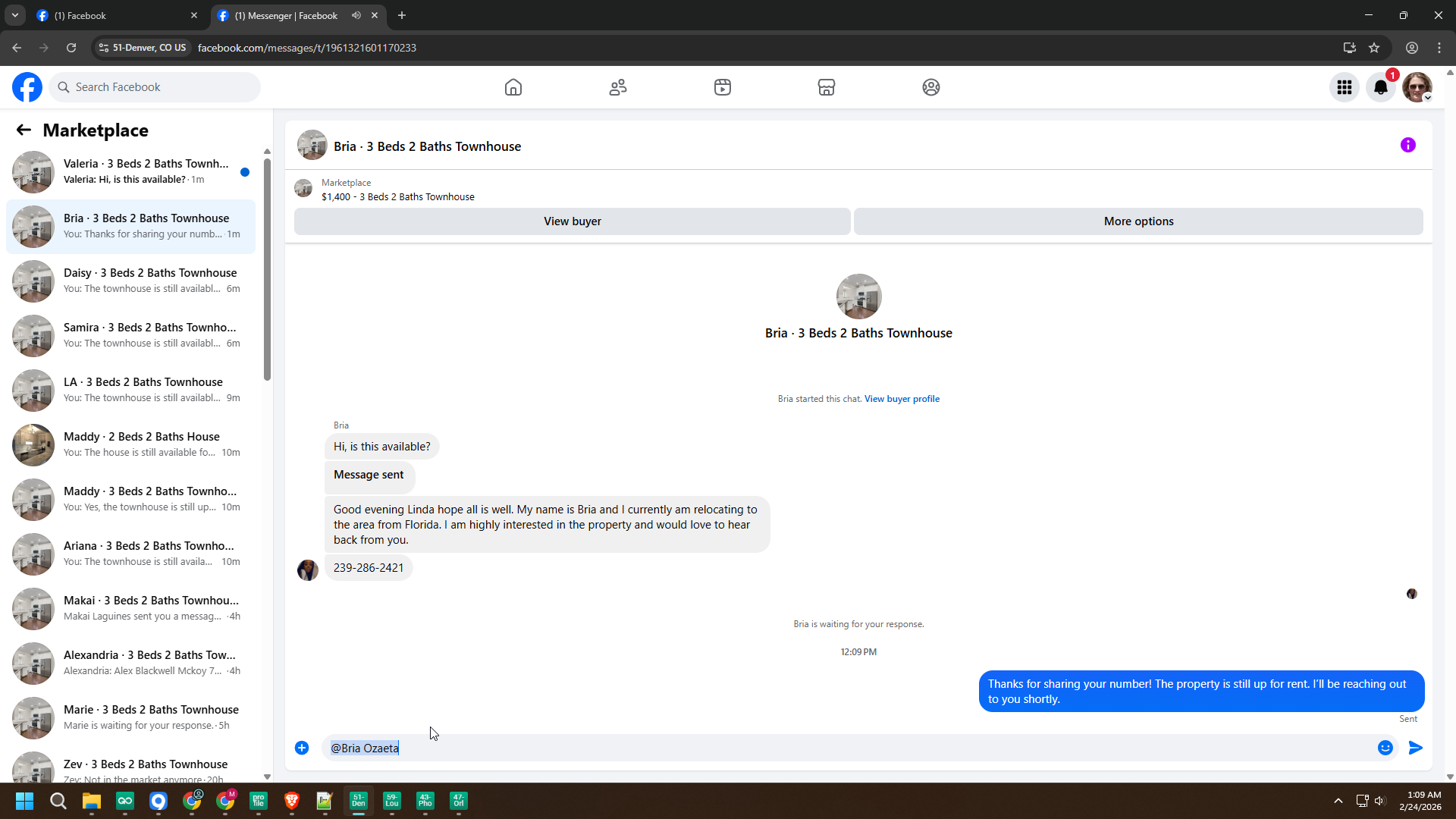This screenshot has width=1456, height=819.
Task: Open the Friends icon in top navigation
Action: point(618,87)
